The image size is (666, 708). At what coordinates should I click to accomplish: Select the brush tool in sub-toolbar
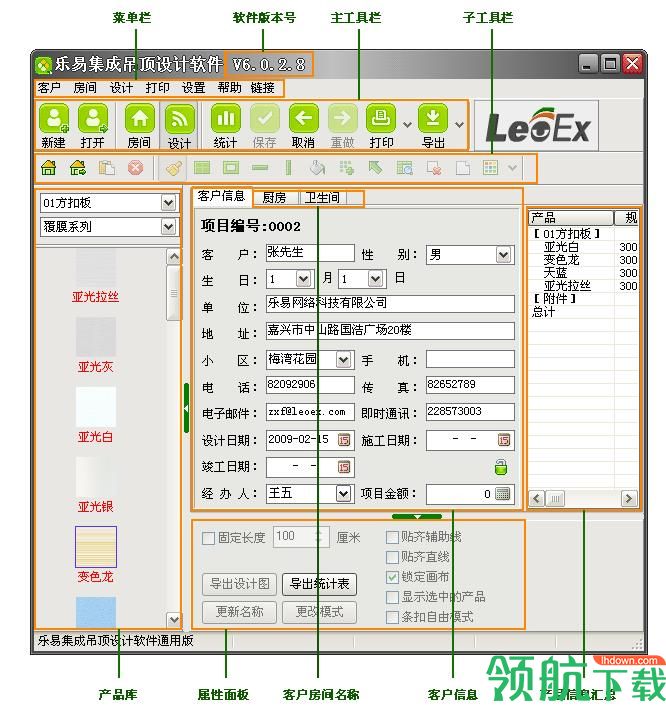(x=173, y=168)
